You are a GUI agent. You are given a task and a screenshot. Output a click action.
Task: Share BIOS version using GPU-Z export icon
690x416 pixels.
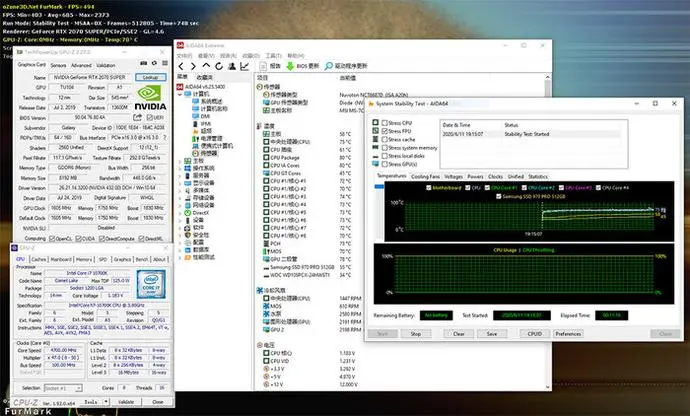tap(137, 118)
